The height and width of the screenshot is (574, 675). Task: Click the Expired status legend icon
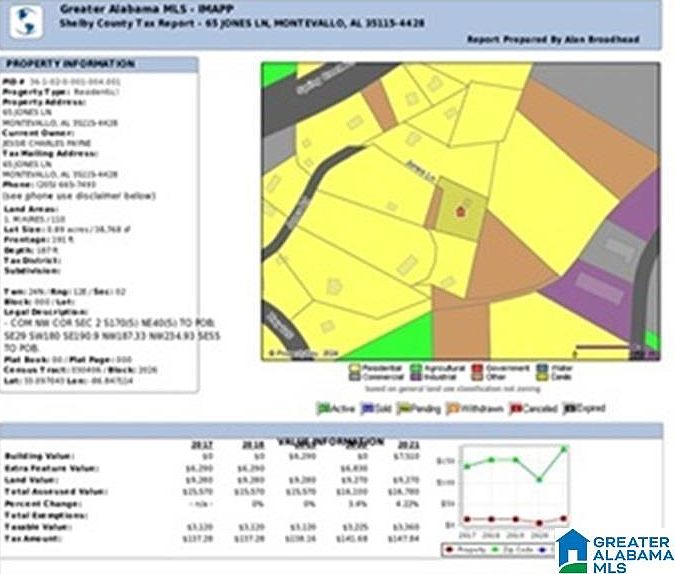tap(570, 408)
